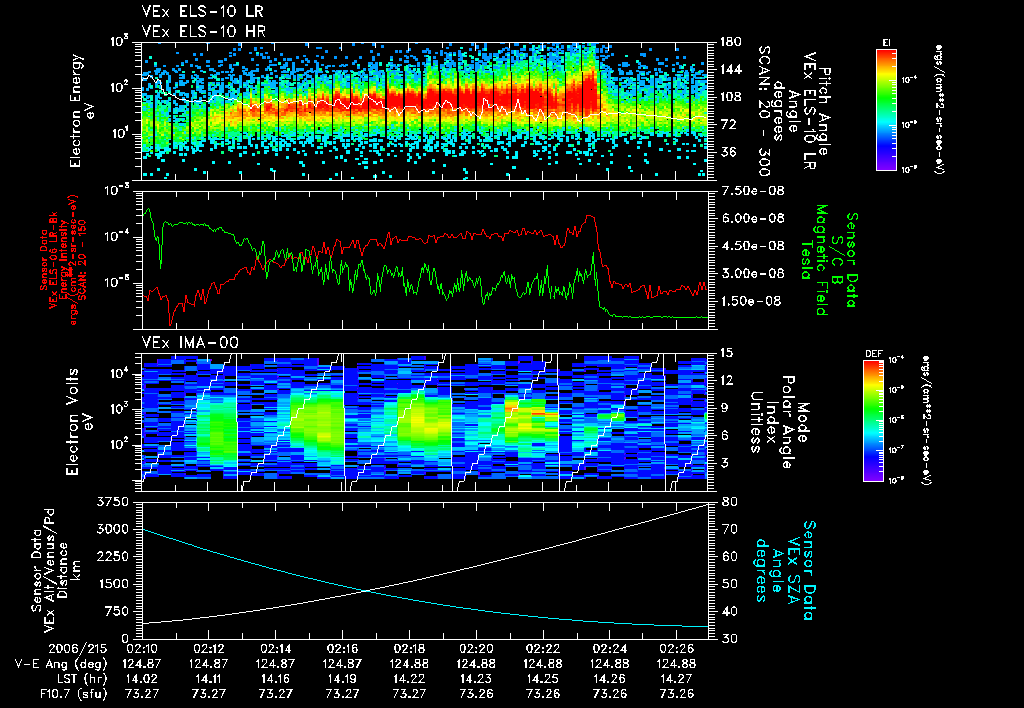The image size is (1024, 708).
Task: Click the altitude and SZA line plot panel
Action: [425, 570]
